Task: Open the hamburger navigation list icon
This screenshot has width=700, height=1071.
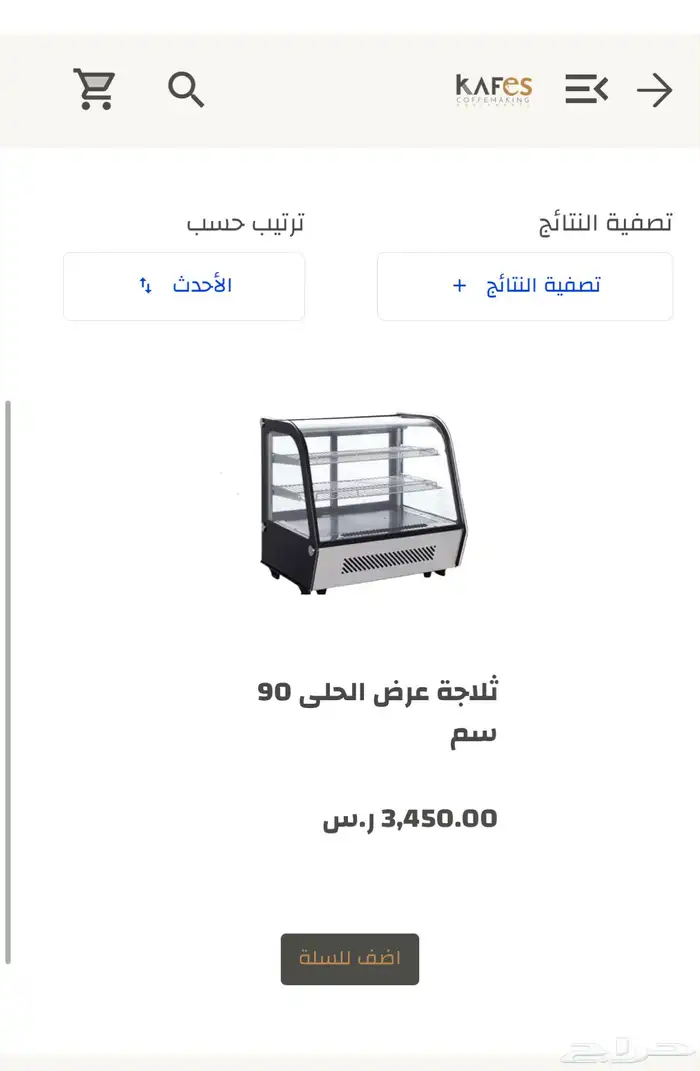Action: click(x=586, y=89)
